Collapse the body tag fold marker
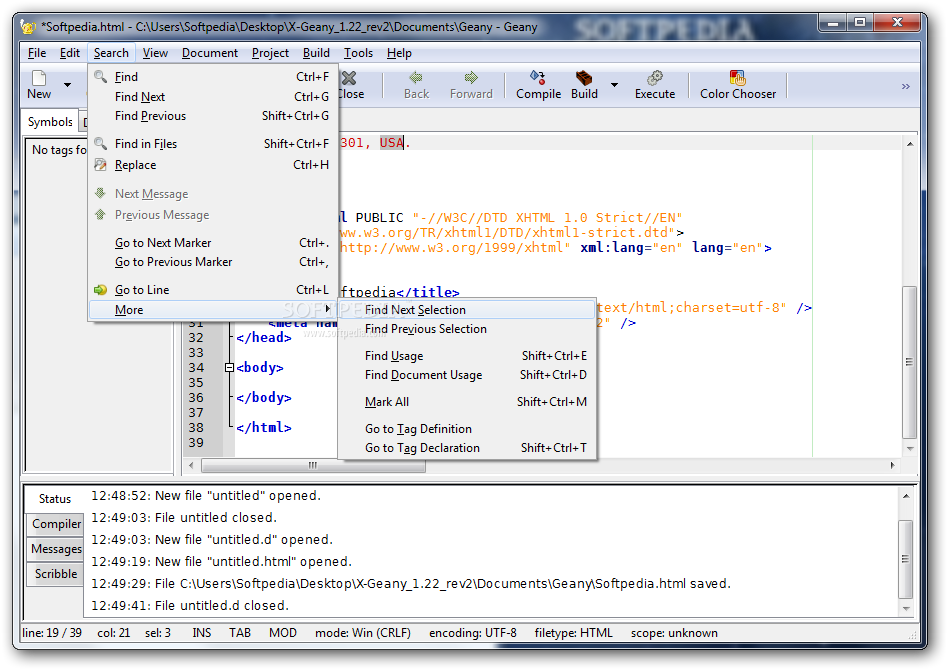 click(x=229, y=368)
